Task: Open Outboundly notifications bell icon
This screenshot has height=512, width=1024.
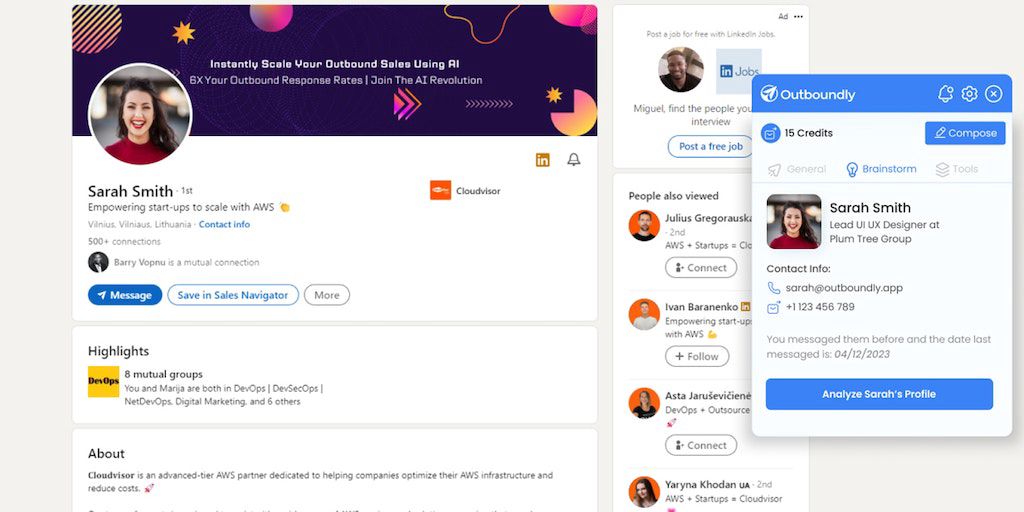Action: click(945, 94)
